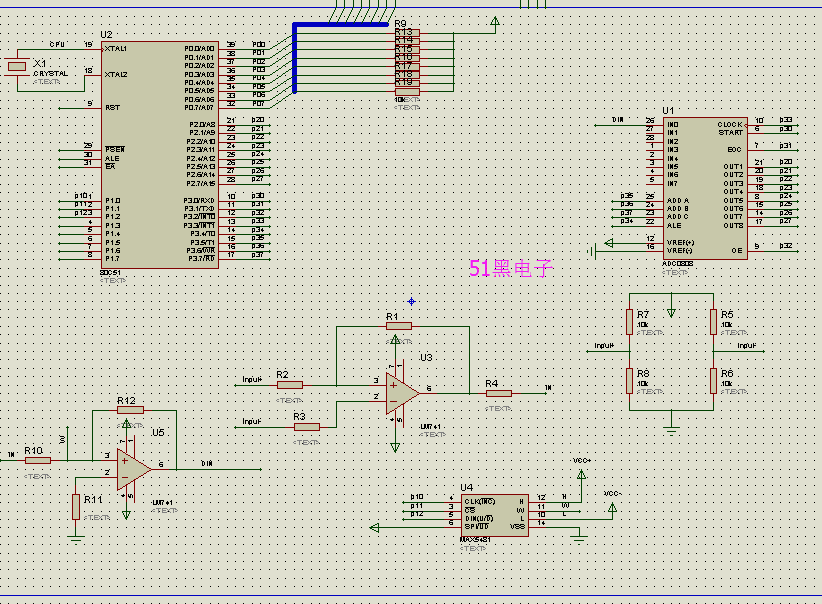The height and width of the screenshot is (604, 822).
Task: Click the ground symbol below bridge resistors
Action: click(x=672, y=428)
